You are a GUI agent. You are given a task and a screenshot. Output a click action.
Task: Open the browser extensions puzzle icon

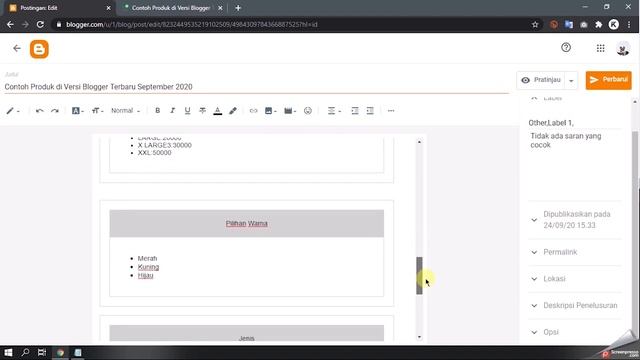tap(598, 24)
